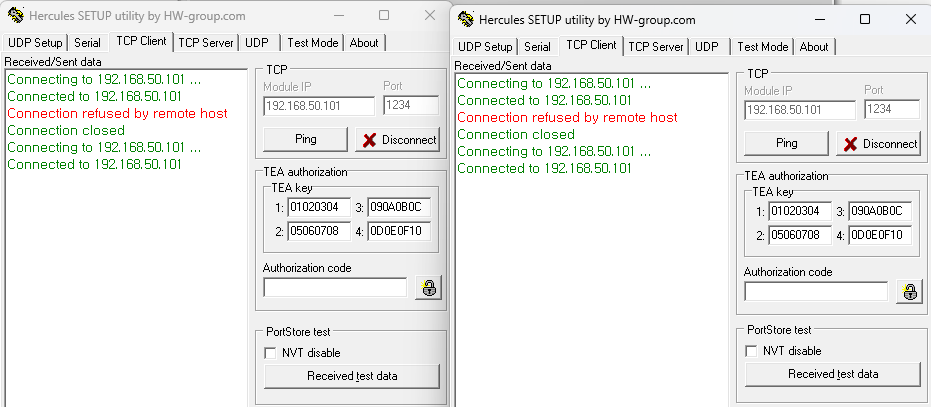Switch to Test Mode tab in left window

coord(312,43)
